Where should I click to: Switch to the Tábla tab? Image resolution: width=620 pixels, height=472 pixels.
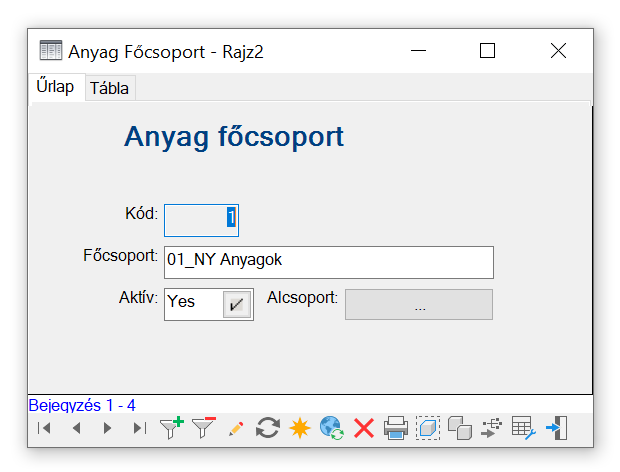110,88
